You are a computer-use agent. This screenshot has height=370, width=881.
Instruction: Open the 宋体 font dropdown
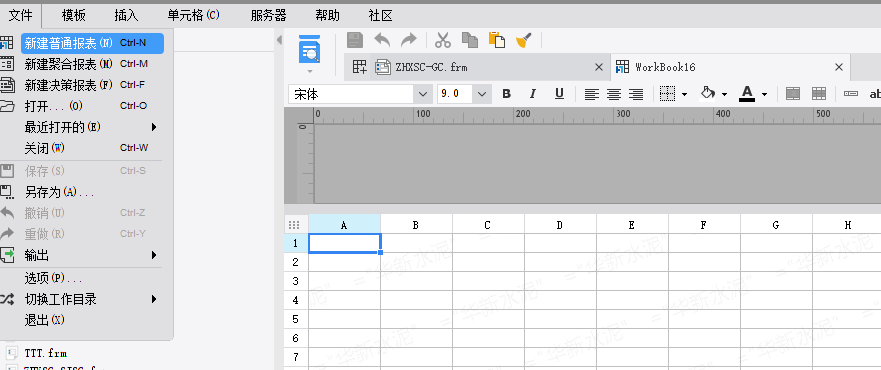pyautogui.click(x=423, y=94)
